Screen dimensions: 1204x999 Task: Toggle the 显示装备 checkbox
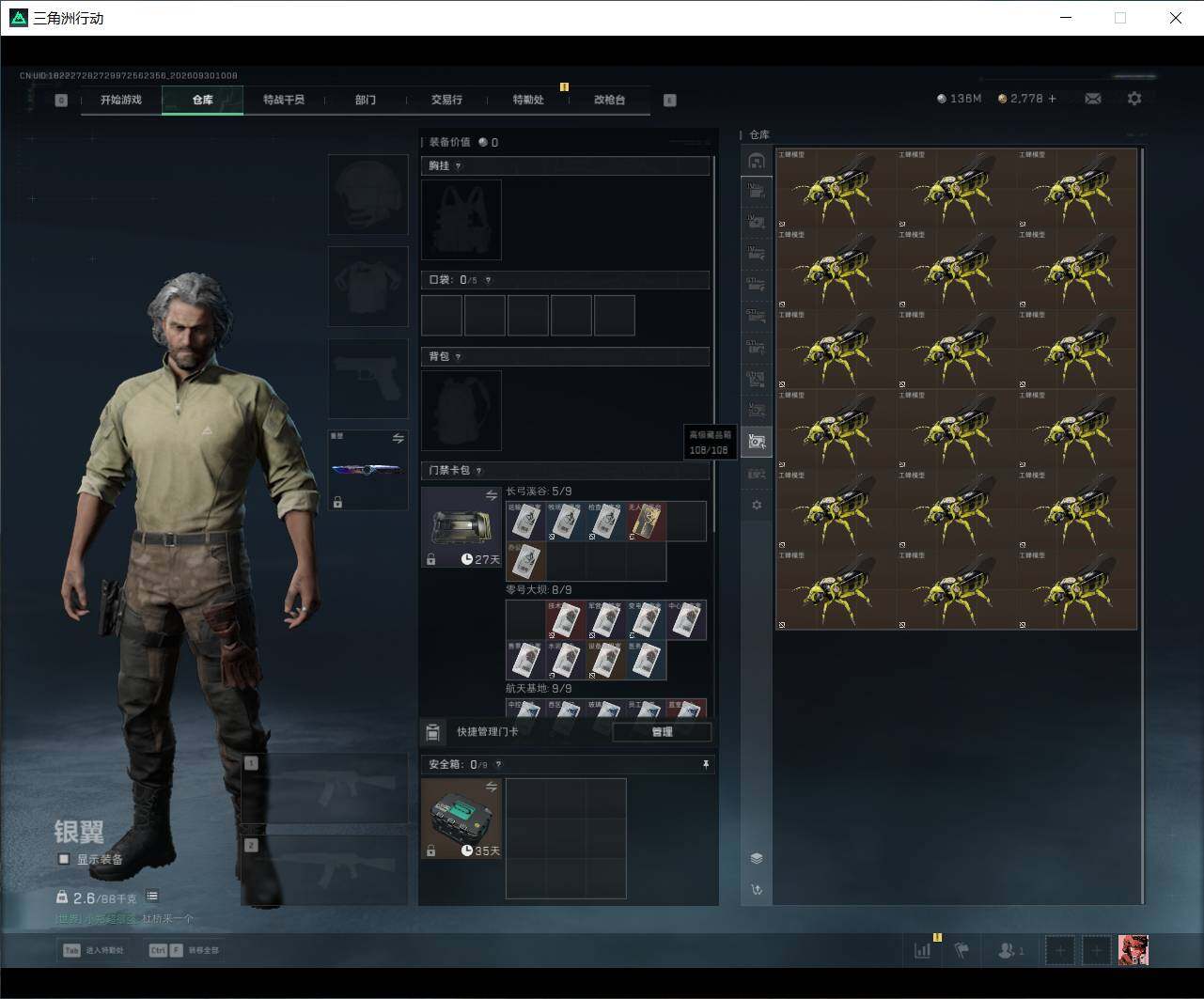click(64, 859)
